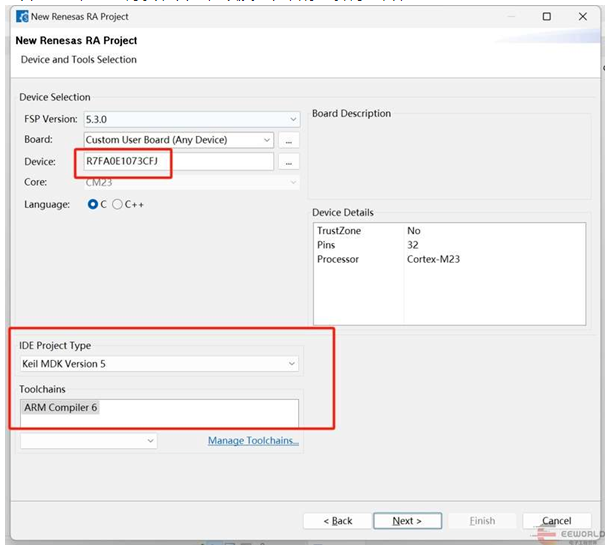This screenshot has width=608, height=547.
Task: Open the empty dropdown below the Toolchains list
Action: [89, 440]
